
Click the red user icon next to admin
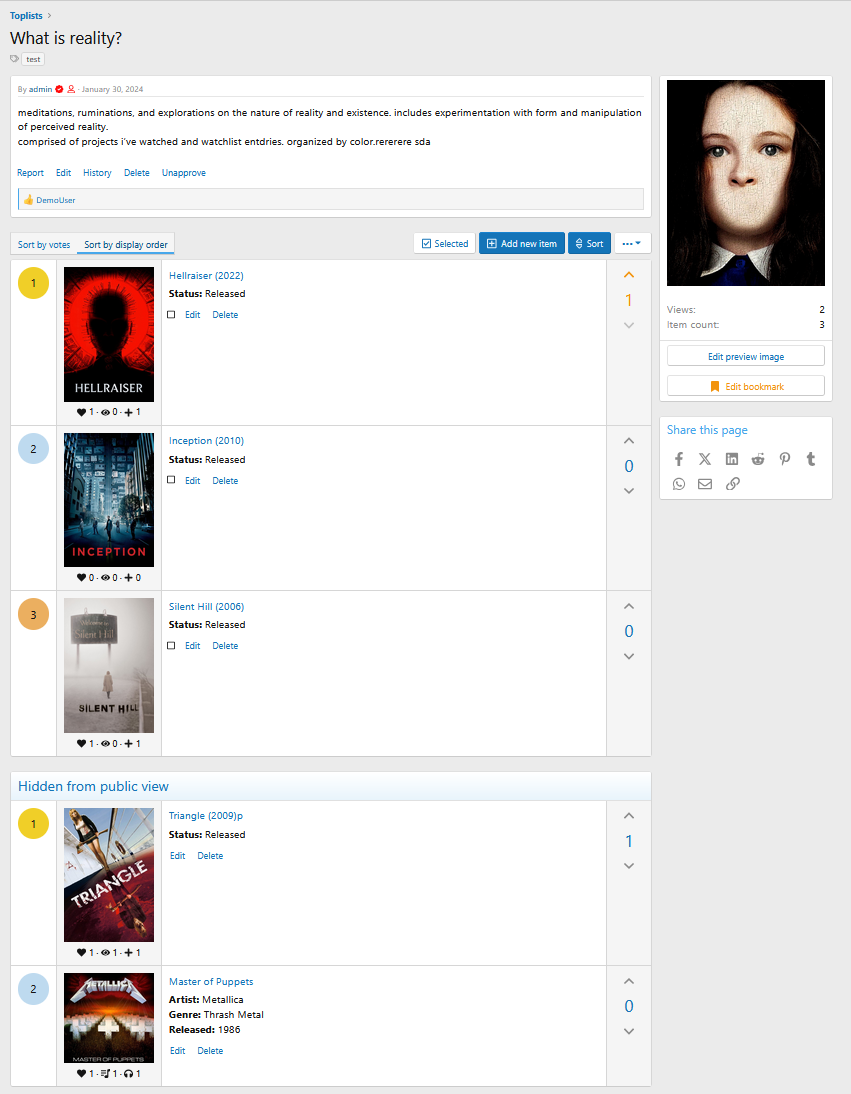coord(71,89)
